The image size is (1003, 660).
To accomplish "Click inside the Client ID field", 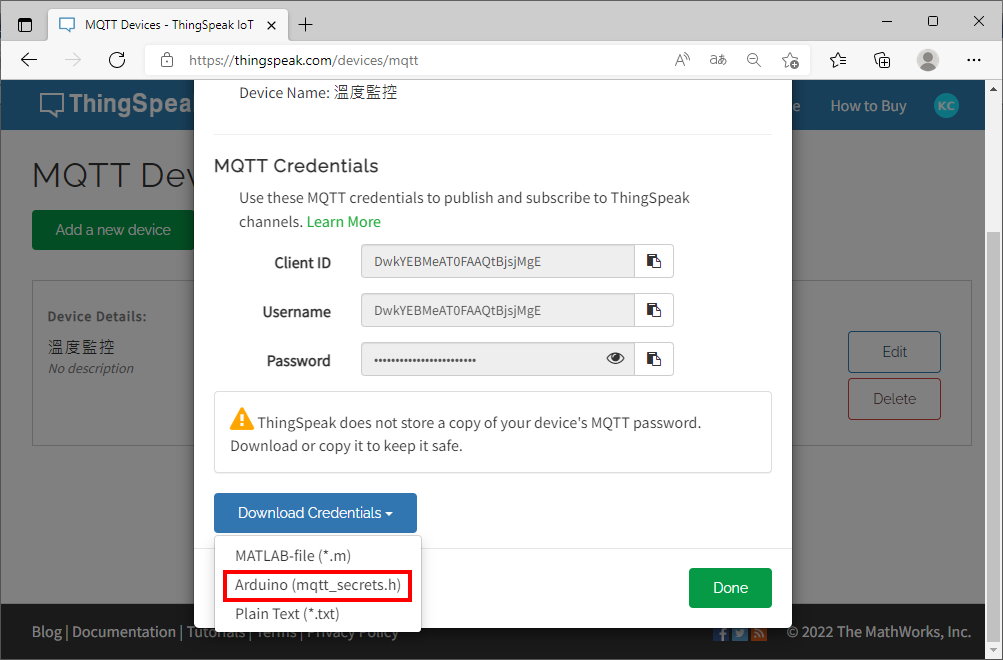I will click(498, 261).
